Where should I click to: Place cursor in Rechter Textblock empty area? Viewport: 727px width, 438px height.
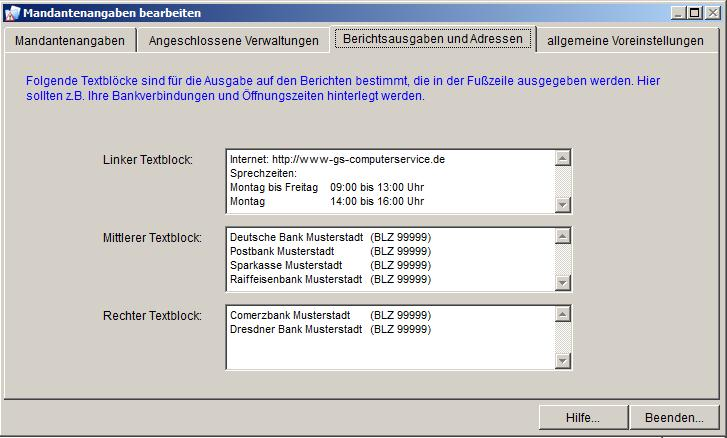click(390, 352)
